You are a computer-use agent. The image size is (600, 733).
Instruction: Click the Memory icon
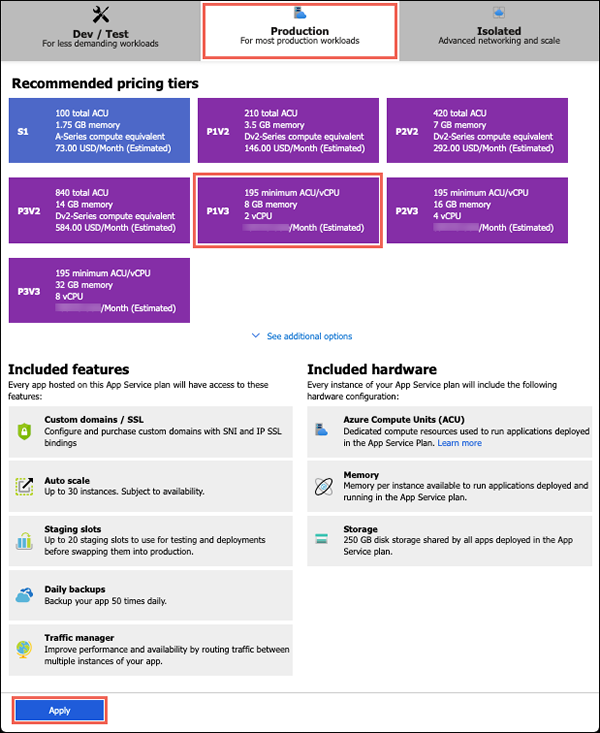[x=322, y=486]
